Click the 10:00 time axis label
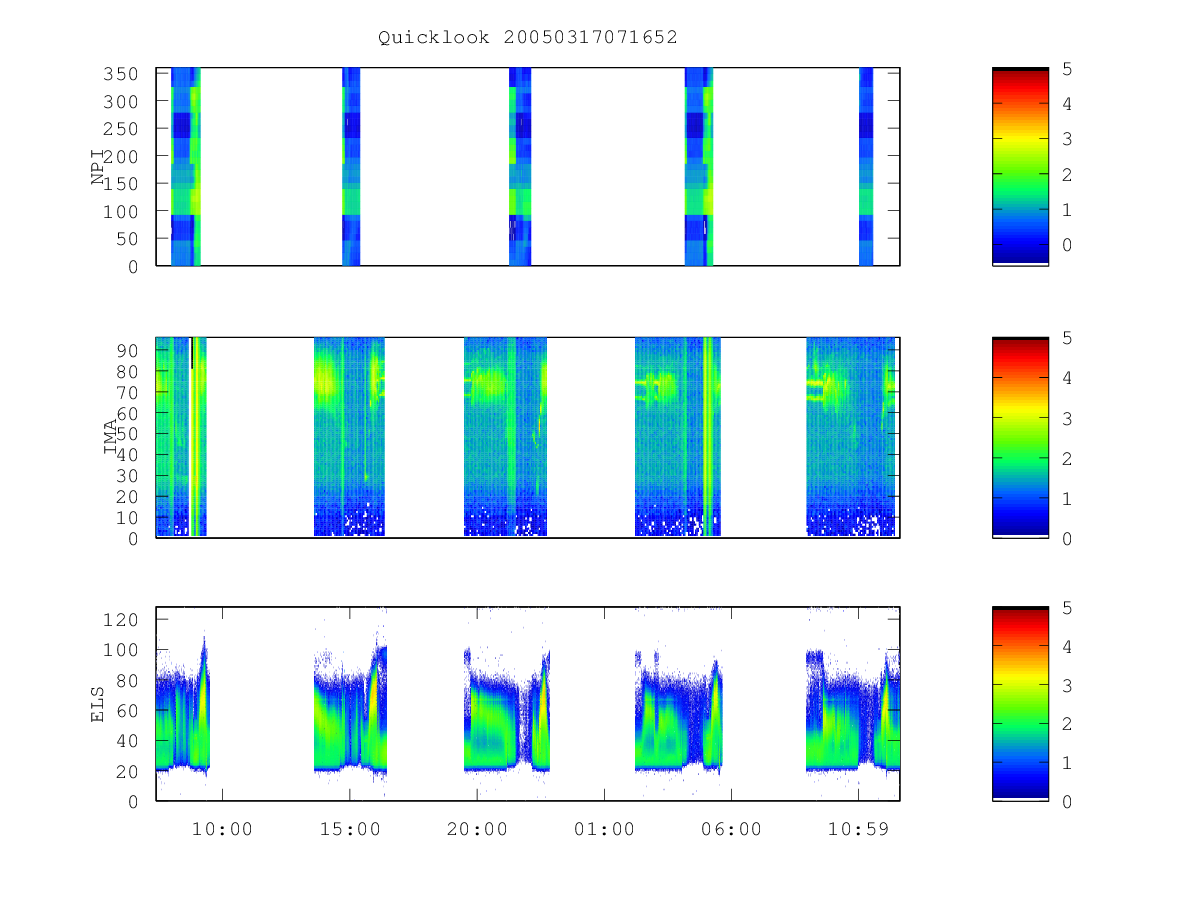Image resolution: width=1200 pixels, height=900 pixels. pos(222,829)
